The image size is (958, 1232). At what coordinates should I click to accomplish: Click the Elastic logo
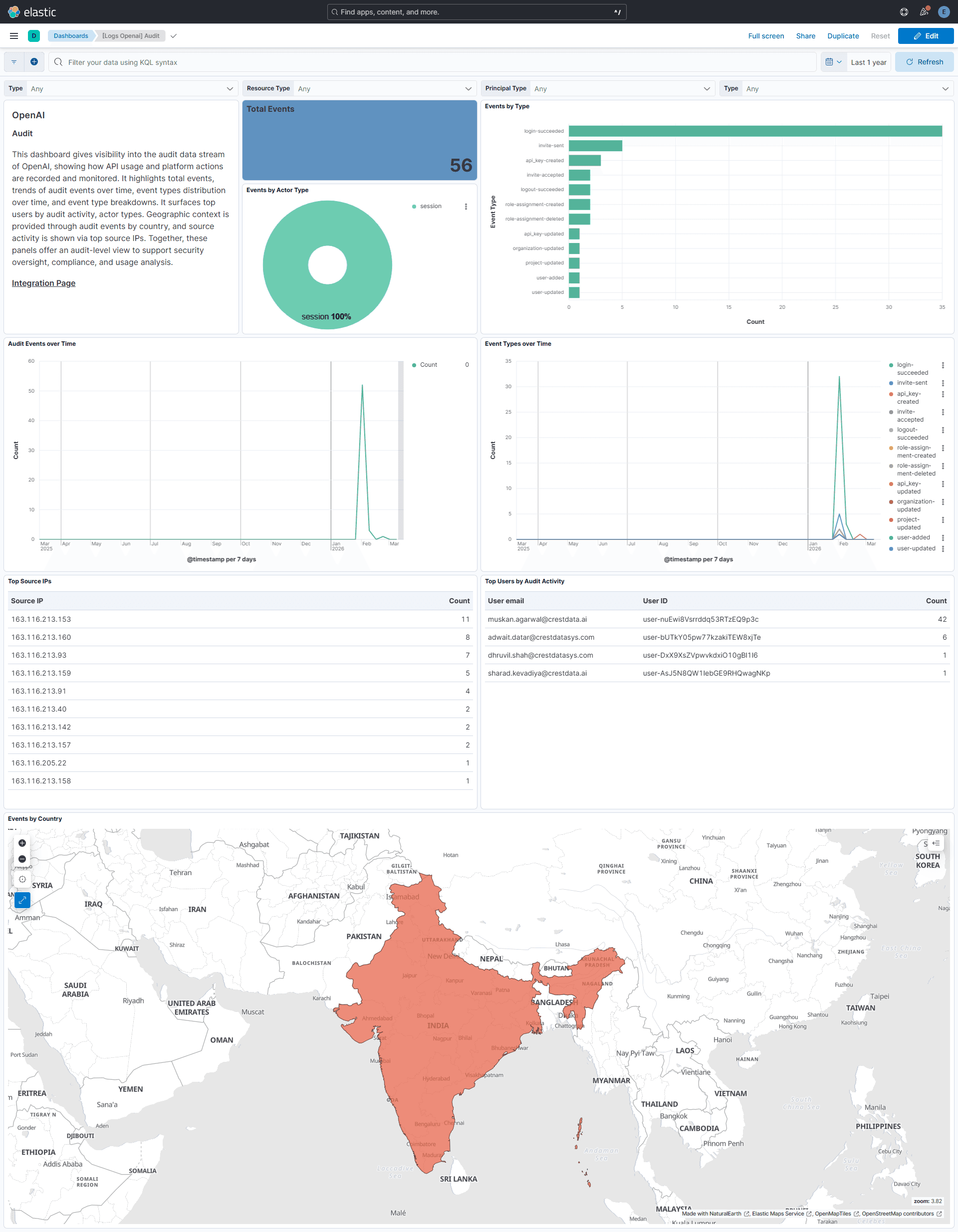click(x=32, y=12)
